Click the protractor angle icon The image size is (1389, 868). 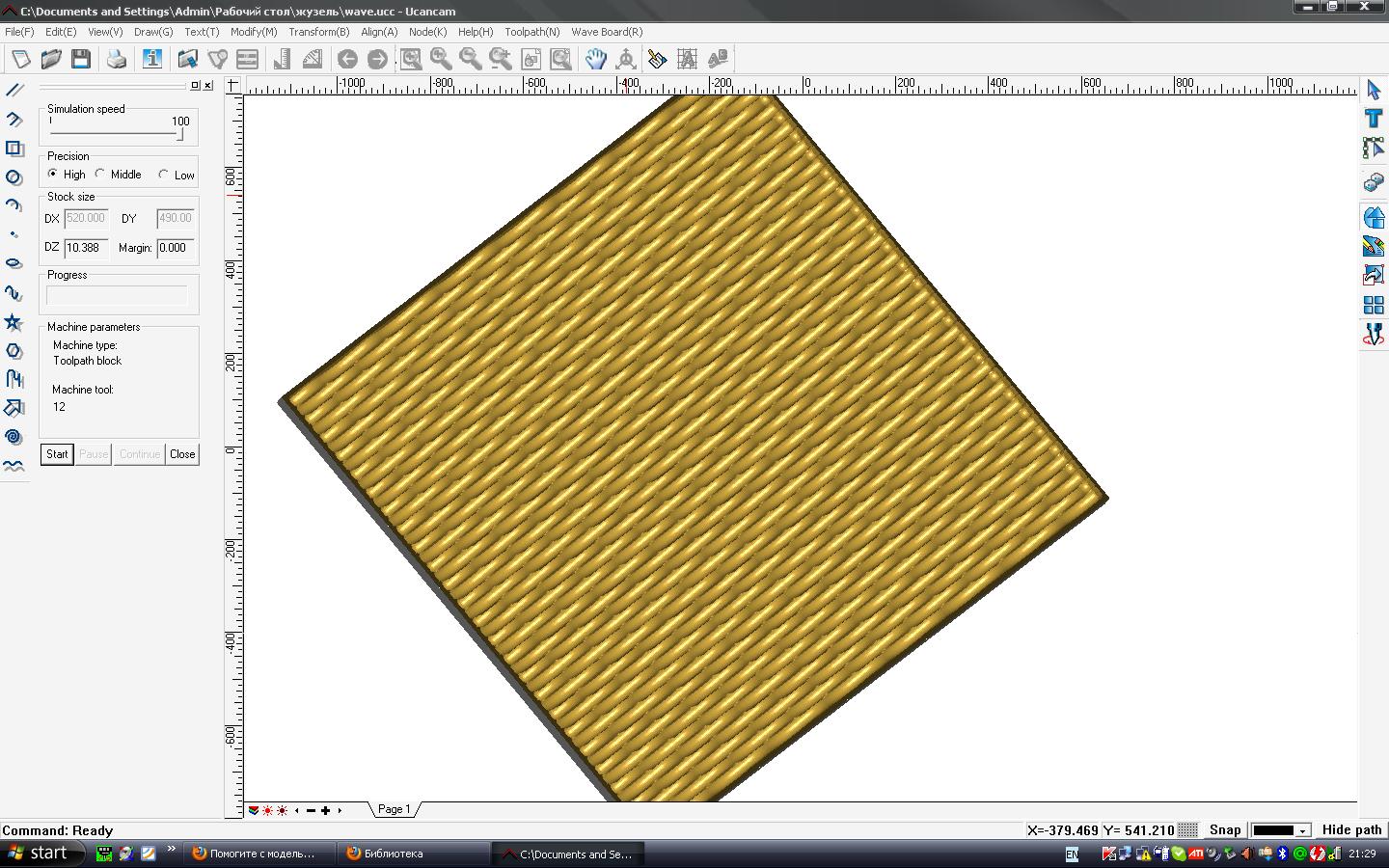tap(312, 59)
